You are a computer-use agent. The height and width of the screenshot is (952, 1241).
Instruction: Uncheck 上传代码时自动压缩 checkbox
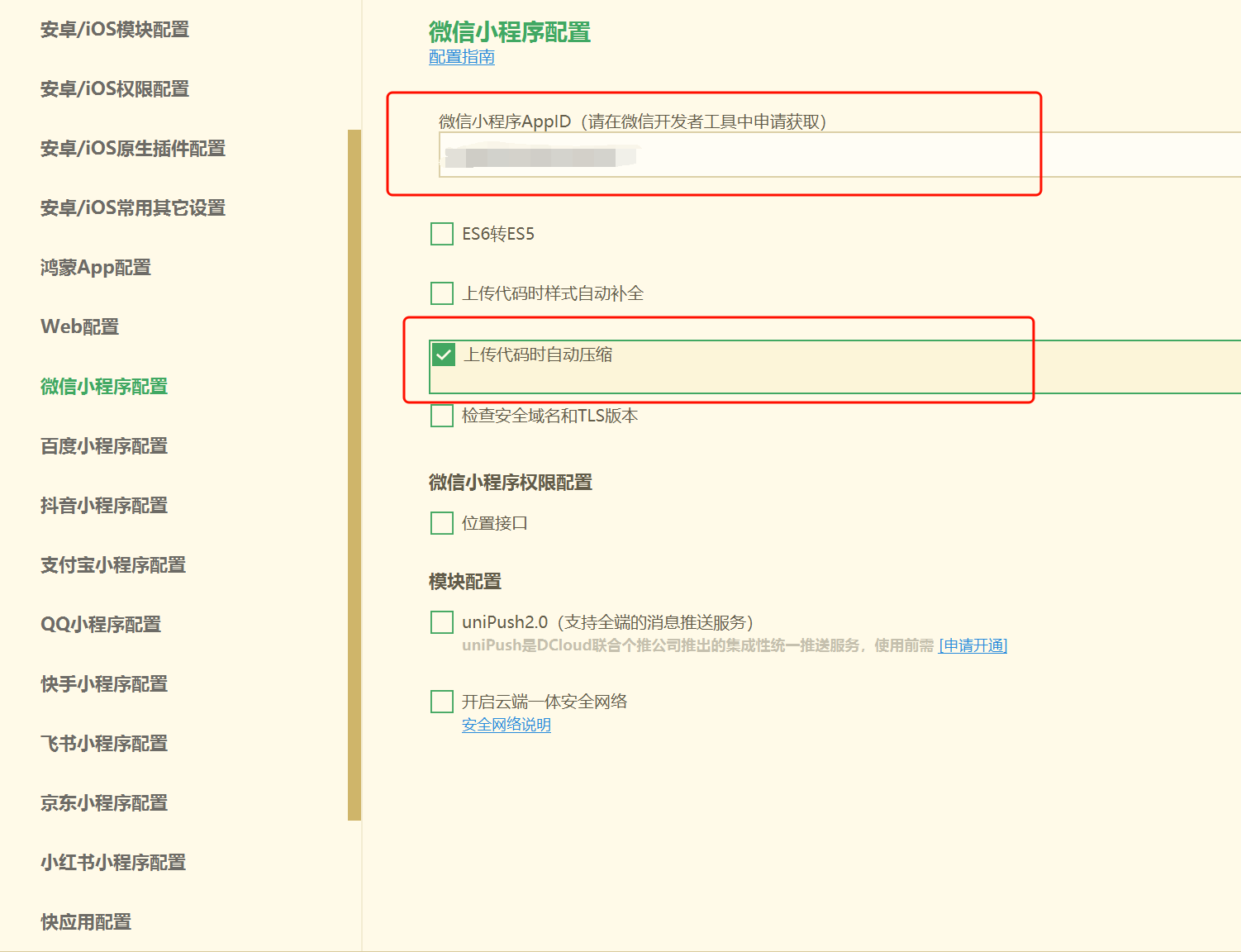(444, 355)
